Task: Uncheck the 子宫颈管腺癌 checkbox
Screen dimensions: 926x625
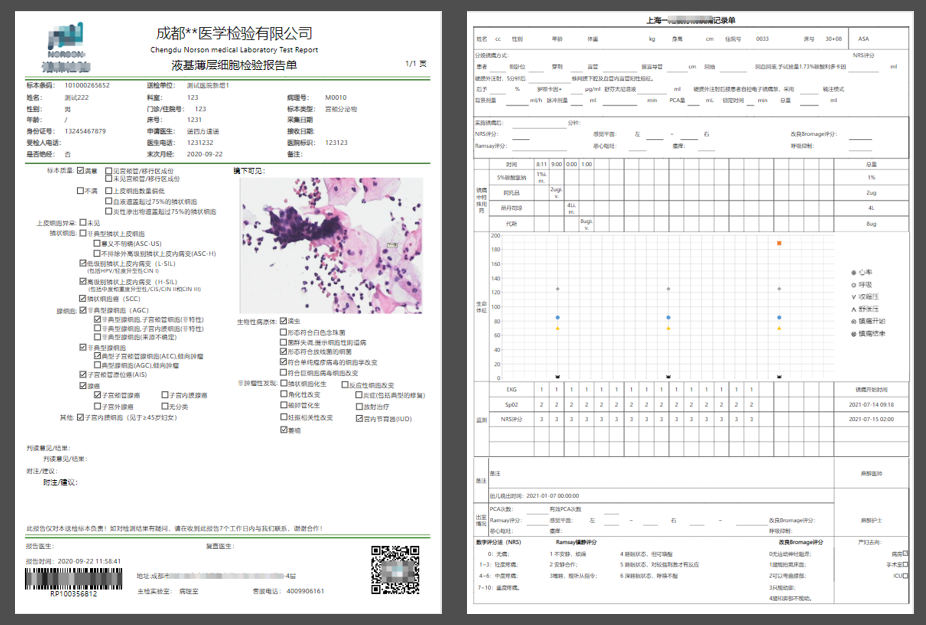Action: click(97, 395)
